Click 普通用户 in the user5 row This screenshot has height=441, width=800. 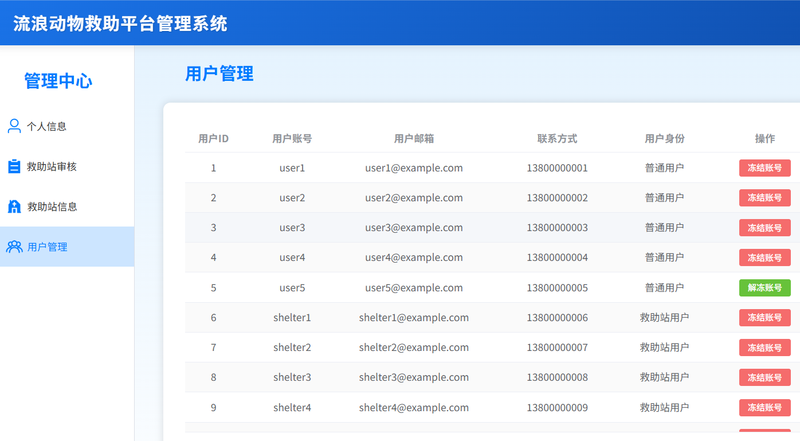pos(664,288)
